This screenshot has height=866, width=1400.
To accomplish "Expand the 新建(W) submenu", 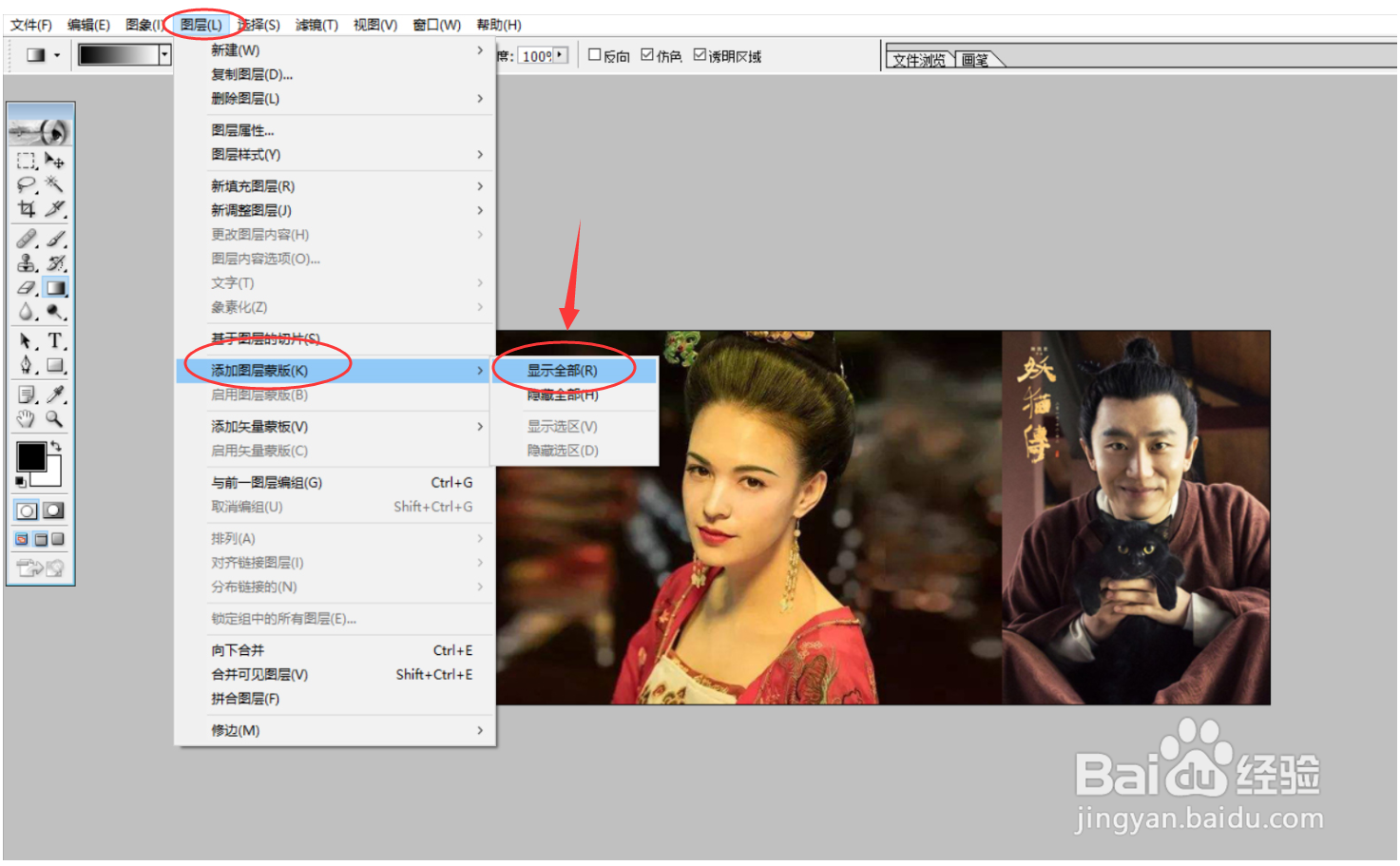I will 335,50.
